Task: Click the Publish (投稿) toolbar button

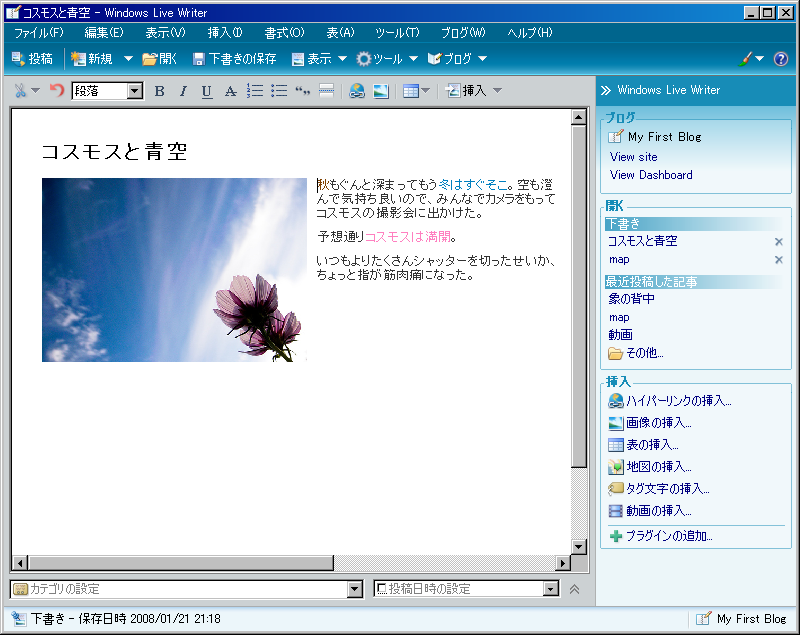Action: [32, 59]
